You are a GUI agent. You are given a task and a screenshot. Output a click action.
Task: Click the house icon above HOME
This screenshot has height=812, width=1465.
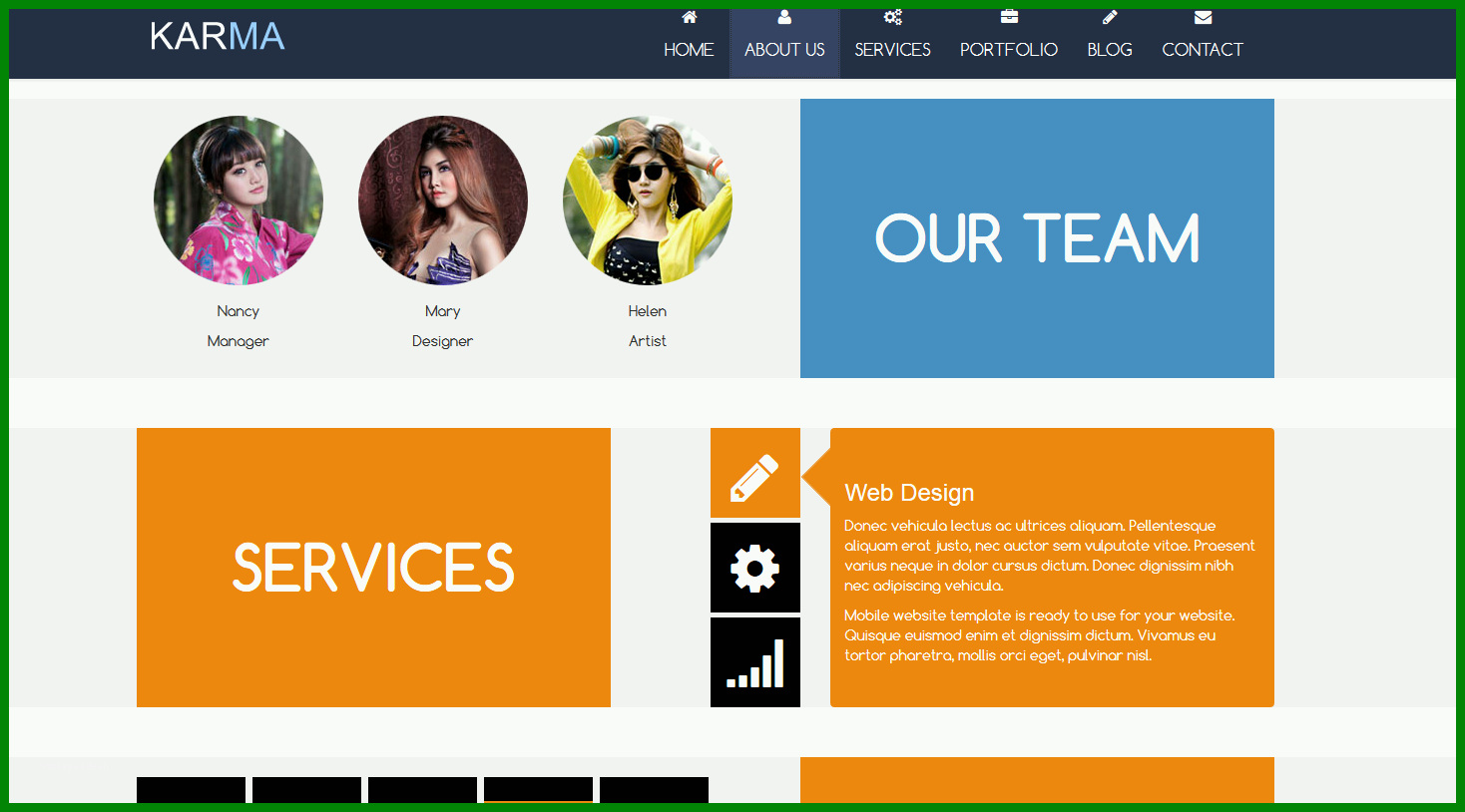[689, 17]
